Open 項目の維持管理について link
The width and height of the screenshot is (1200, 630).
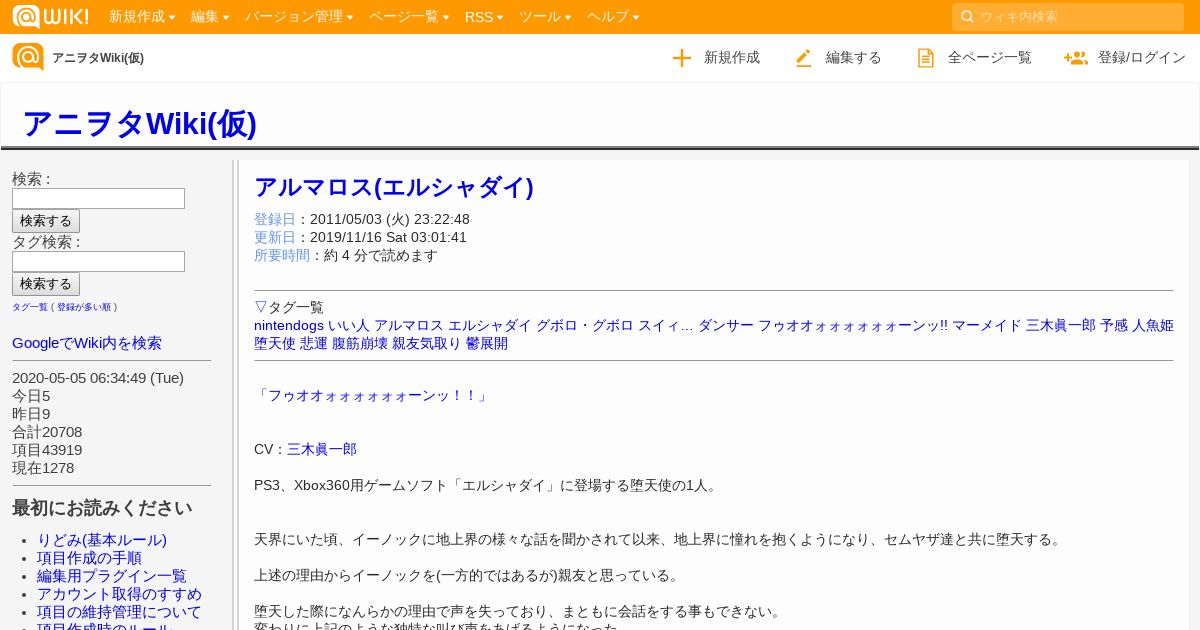coord(119,612)
